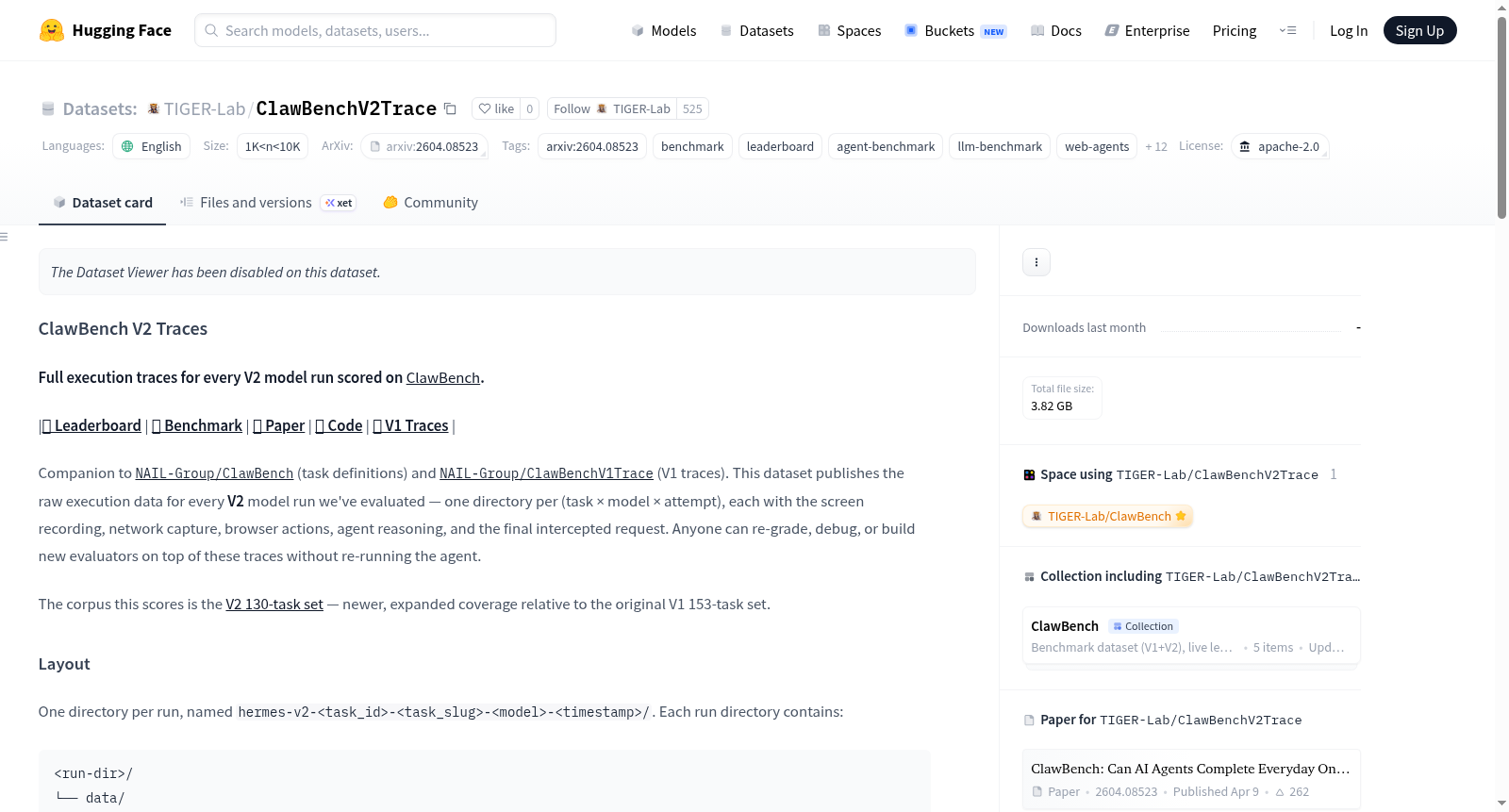
Task: Expand the +12 more tags
Action: click(1156, 146)
